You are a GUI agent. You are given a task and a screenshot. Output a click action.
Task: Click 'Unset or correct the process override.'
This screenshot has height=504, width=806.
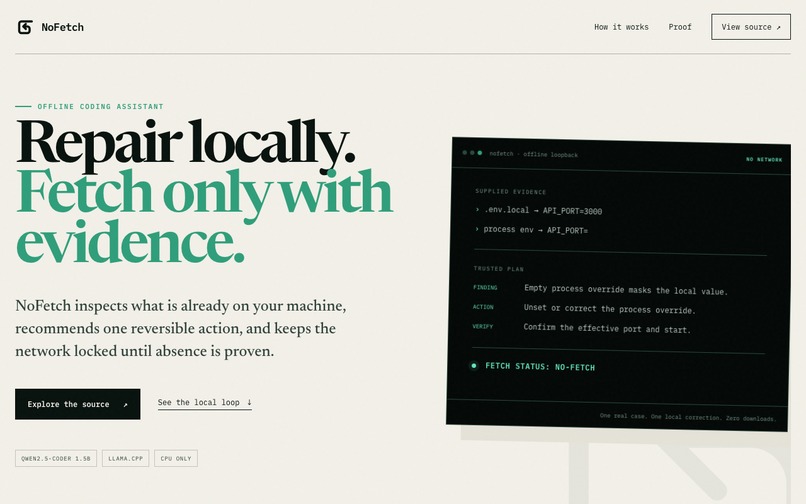610,309
